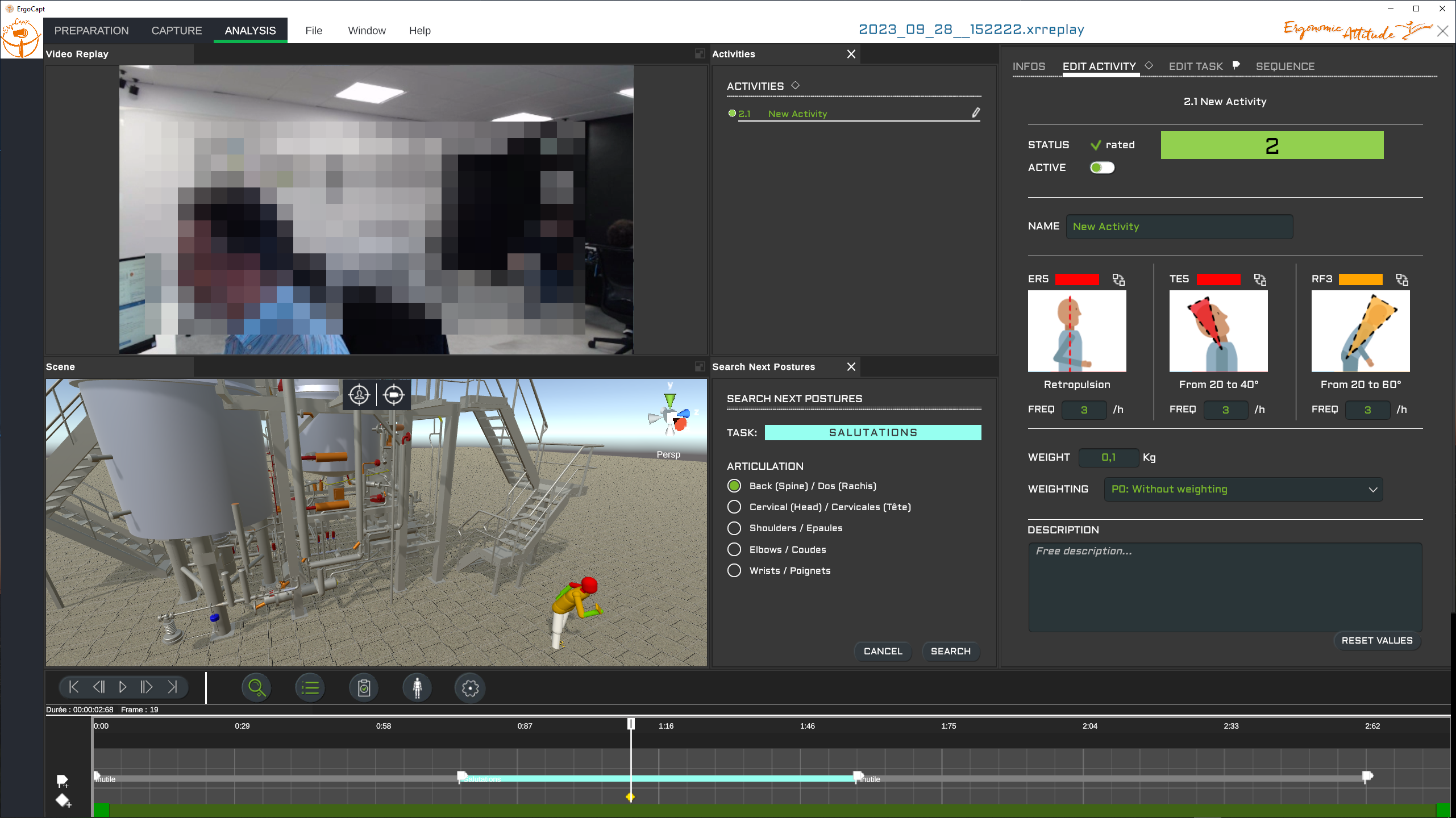Image resolution: width=1456 pixels, height=818 pixels.
Task: Open the task list icon
Action: [310, 688]
